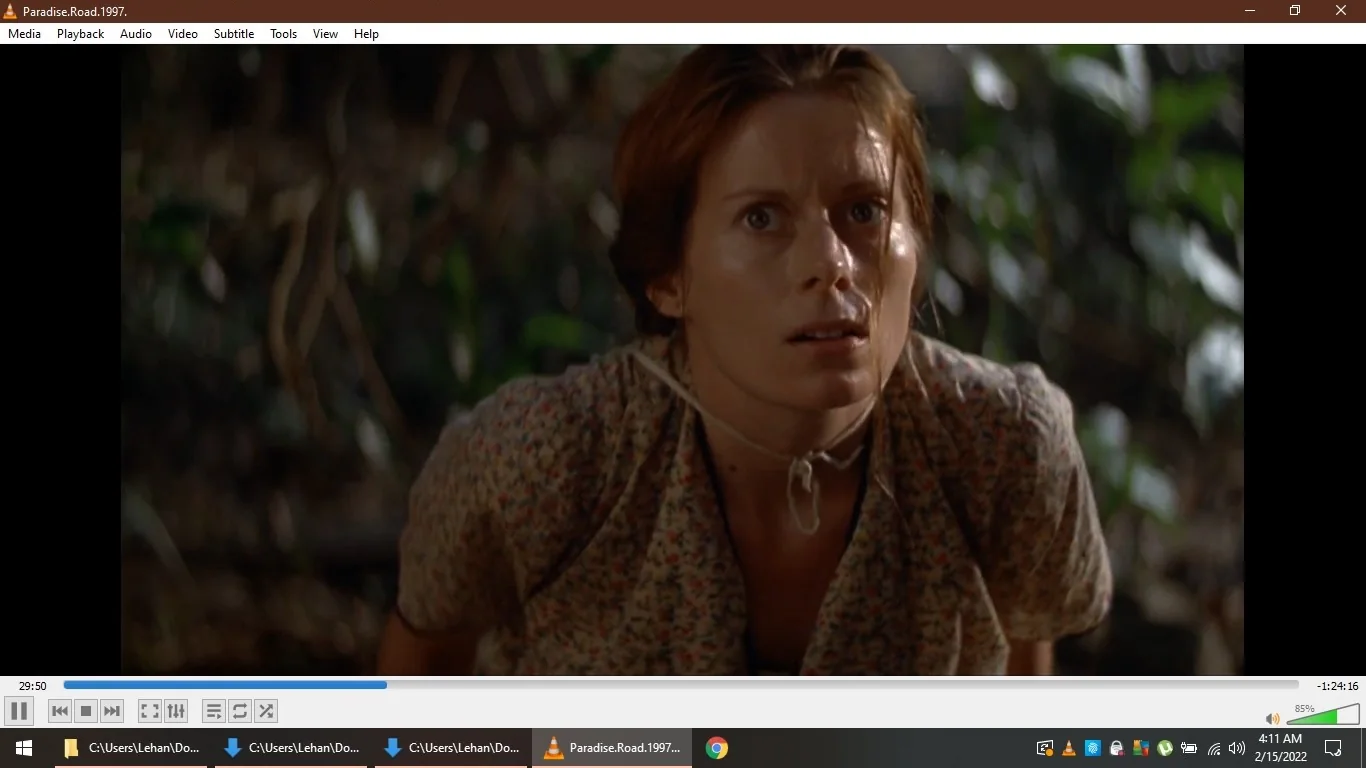Set volume on the green volume slider
This screenshot has height=768, width=1366.
[x=1322, y=714]
